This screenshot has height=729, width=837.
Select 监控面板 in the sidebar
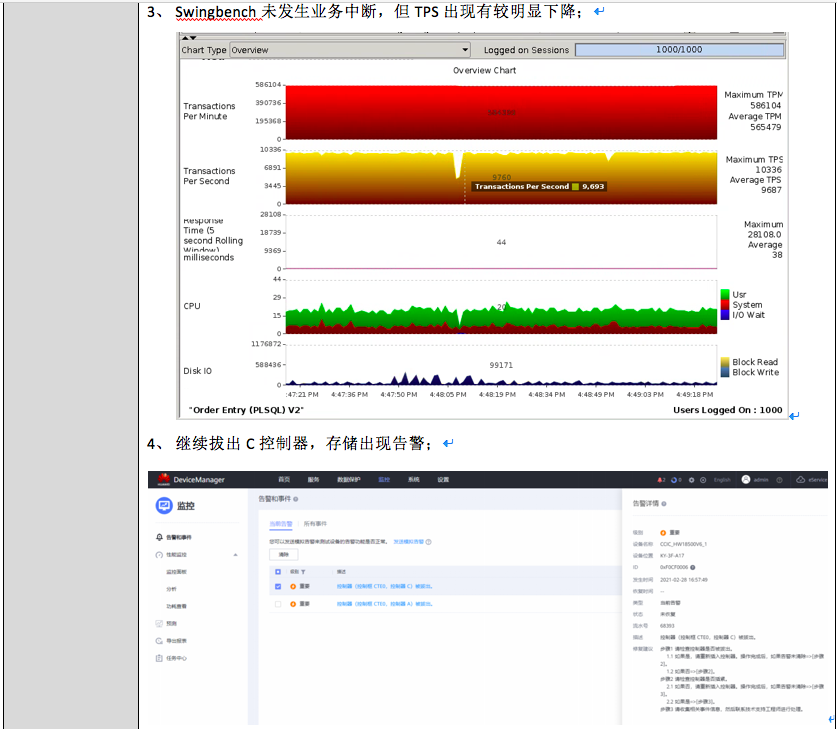pos(176,572)
